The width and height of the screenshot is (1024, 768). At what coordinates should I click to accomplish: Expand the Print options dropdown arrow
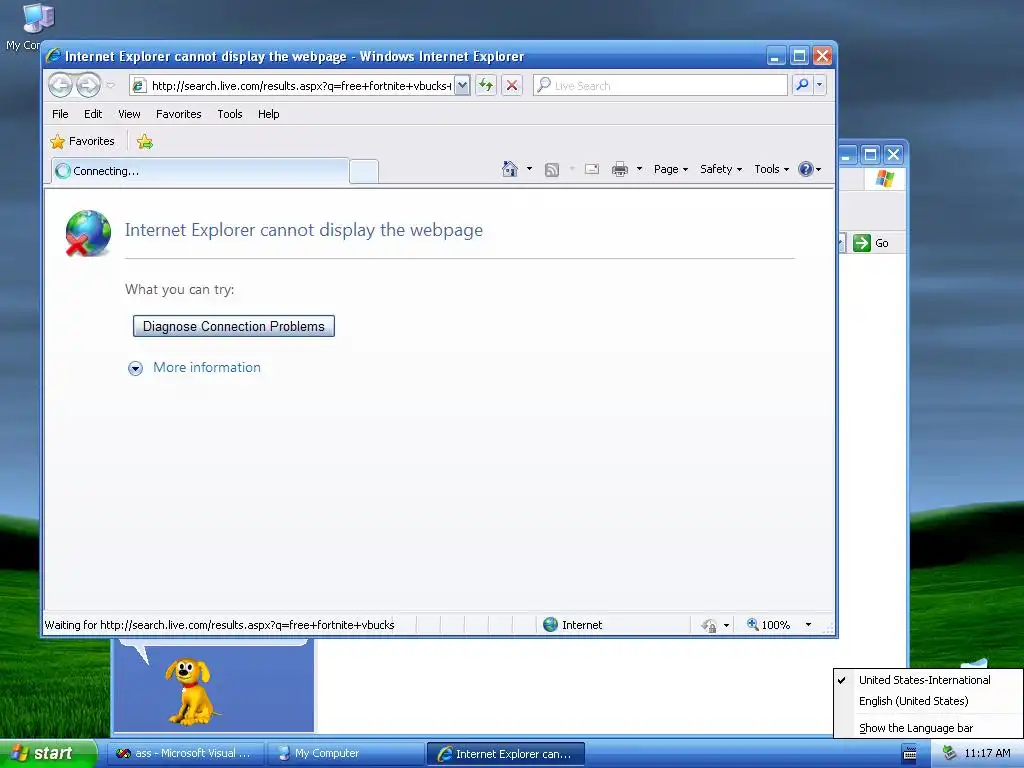(639, 169)
